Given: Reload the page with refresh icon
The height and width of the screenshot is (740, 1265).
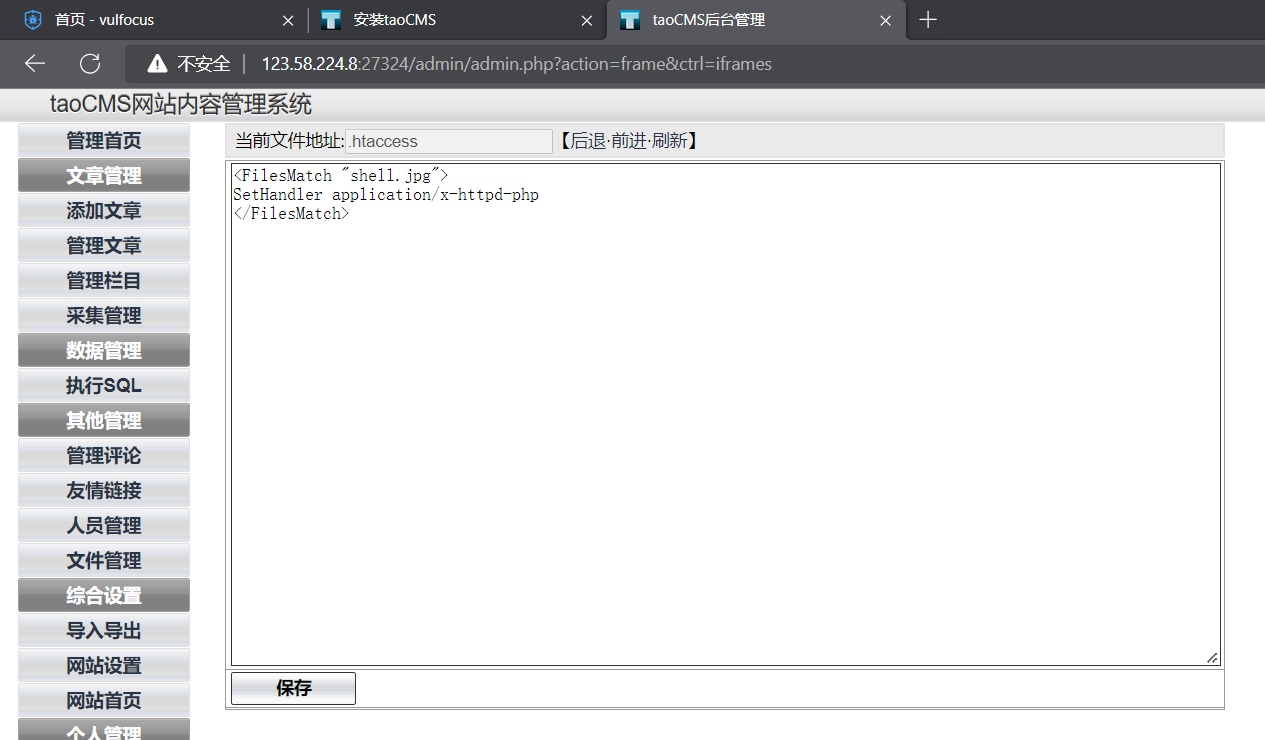Looking at the screenshot, I should click(x=90, y=64).
